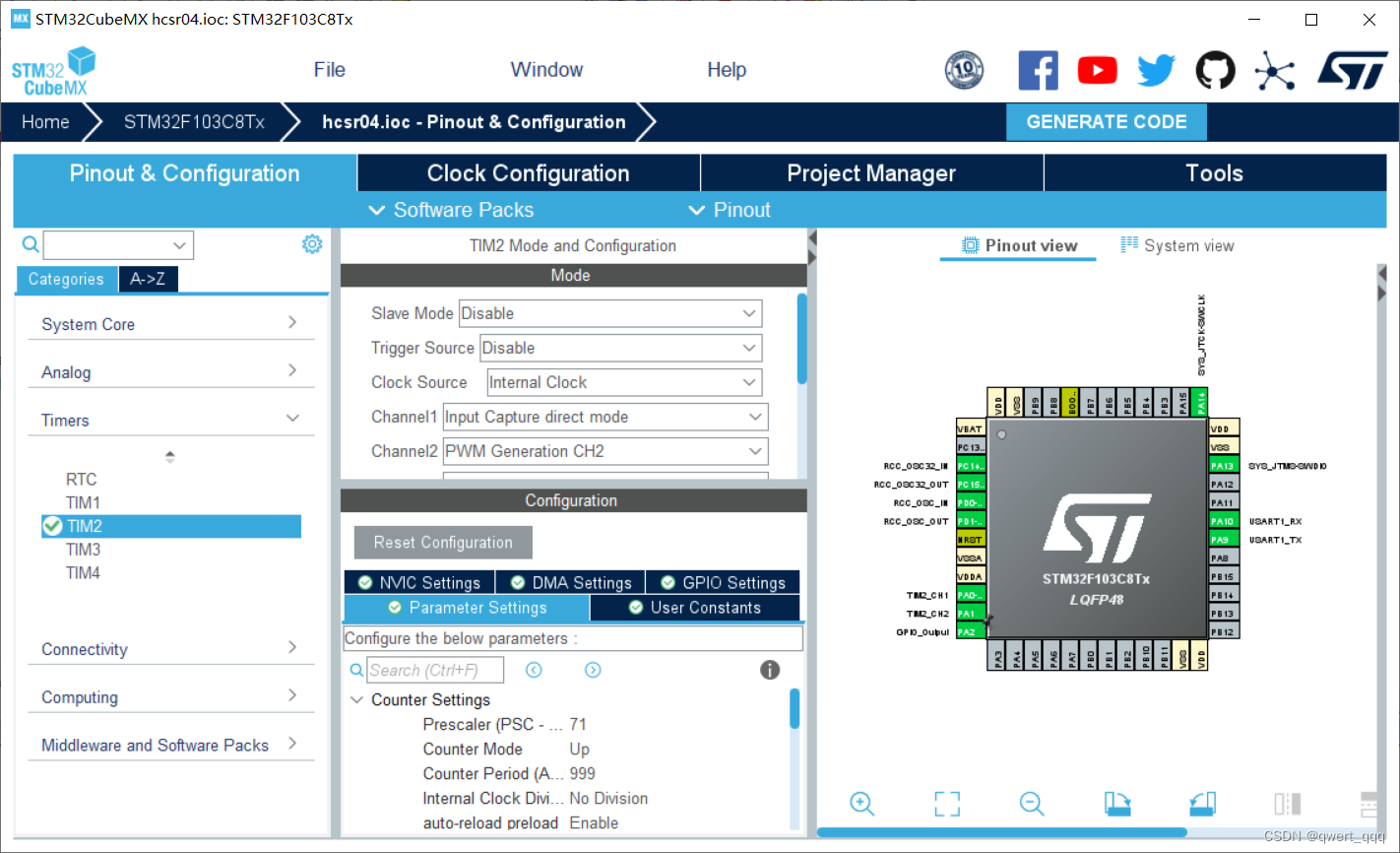Screen dimensions: 1400x853
Task: Expand the Connectivity category
Action: (x=171, y=649)
